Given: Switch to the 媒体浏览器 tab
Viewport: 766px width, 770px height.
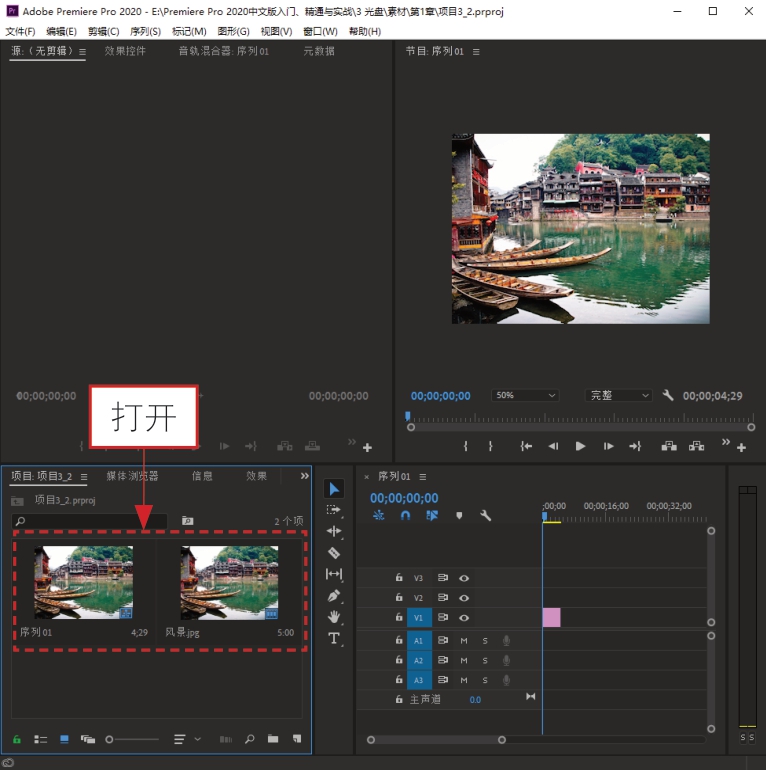Looking at the screenshot, I should 132,476.
